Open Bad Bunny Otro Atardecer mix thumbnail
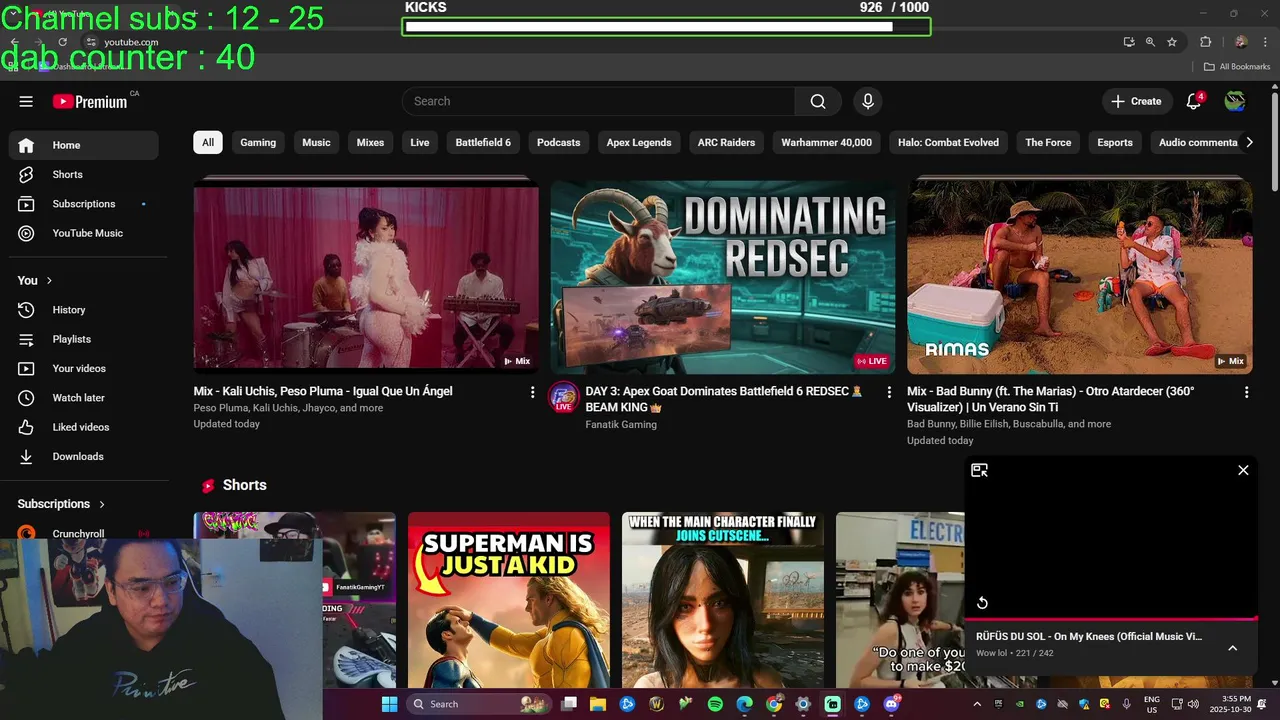 click(1080, 277)
